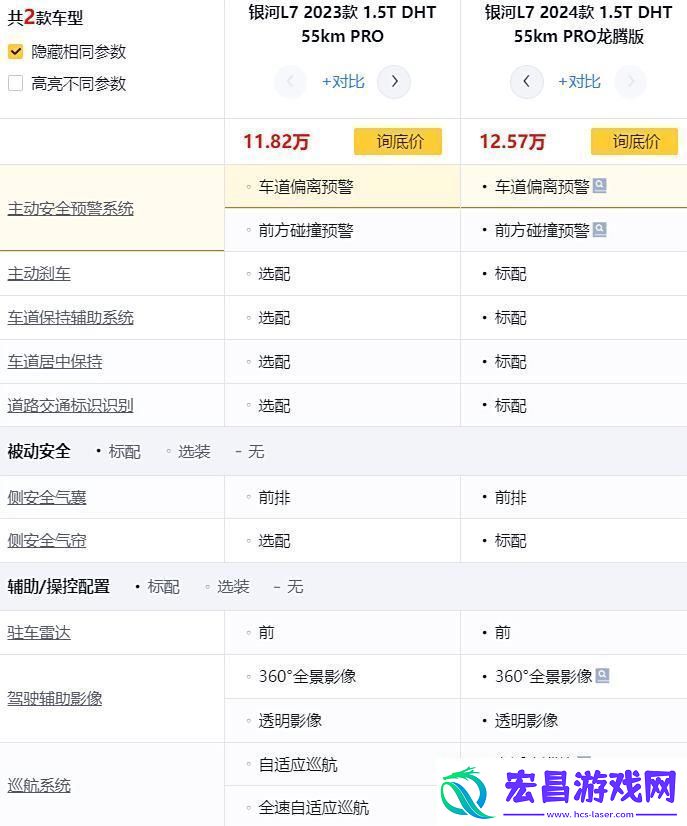Image resolution: width=687 pixels, height=826 pixels.
Task: Select the 银河L7 2023款 1.5T DHT title
Action: 342,24
